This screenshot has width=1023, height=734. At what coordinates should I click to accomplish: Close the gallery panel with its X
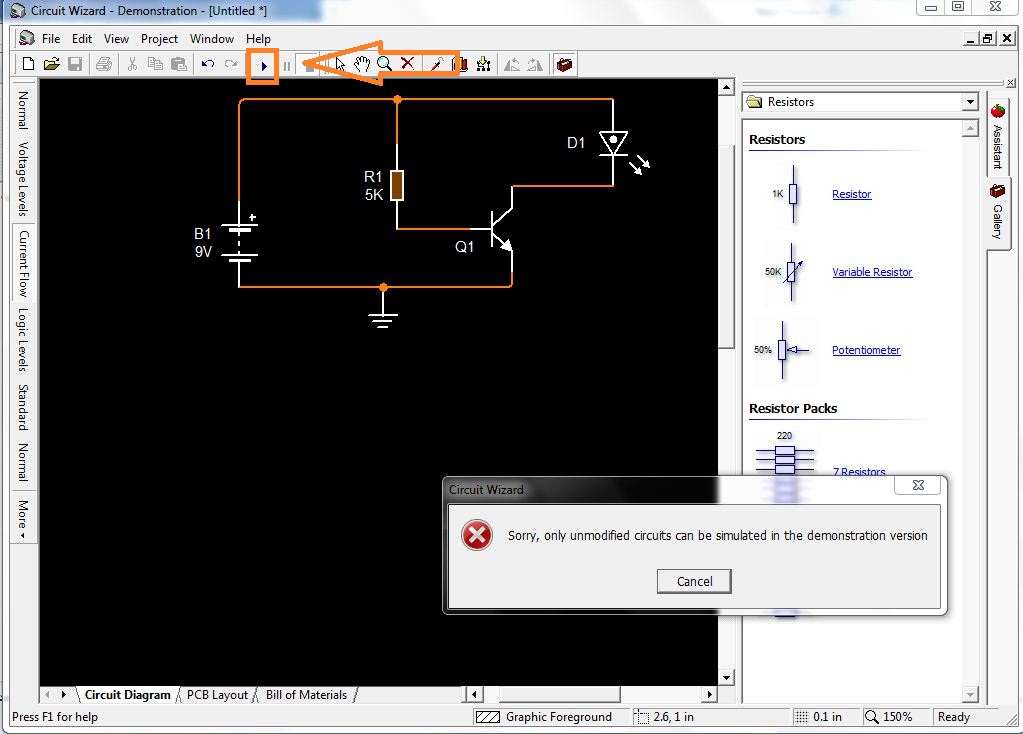pyautogui.click(x=1011, y=83)
